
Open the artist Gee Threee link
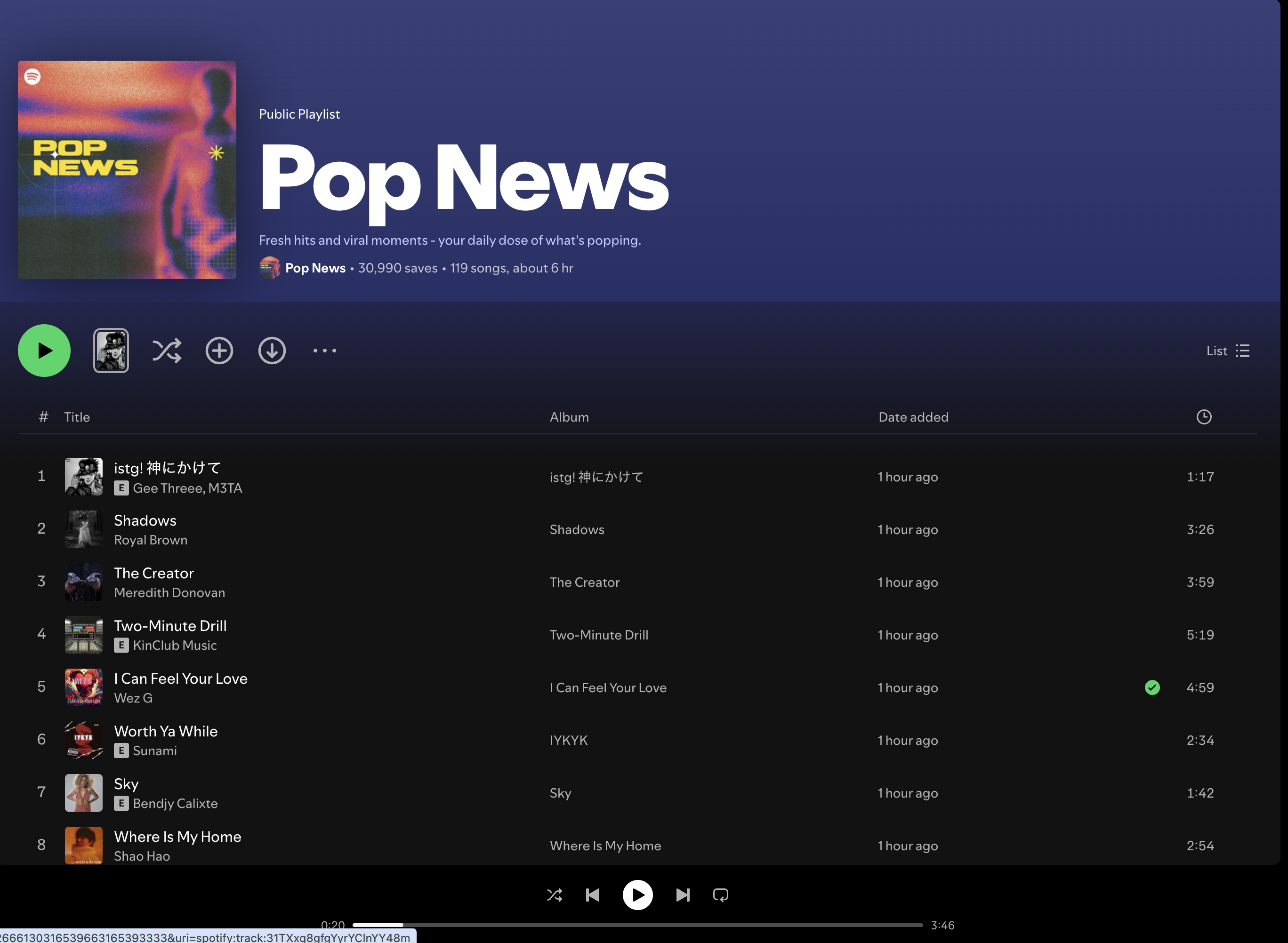[169, 488]
